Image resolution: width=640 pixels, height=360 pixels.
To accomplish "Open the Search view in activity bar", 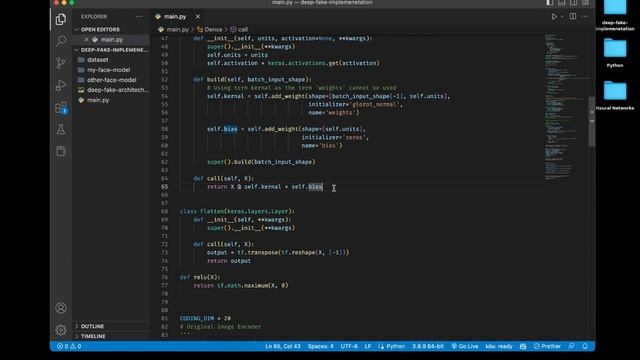I will pos(61,41).
